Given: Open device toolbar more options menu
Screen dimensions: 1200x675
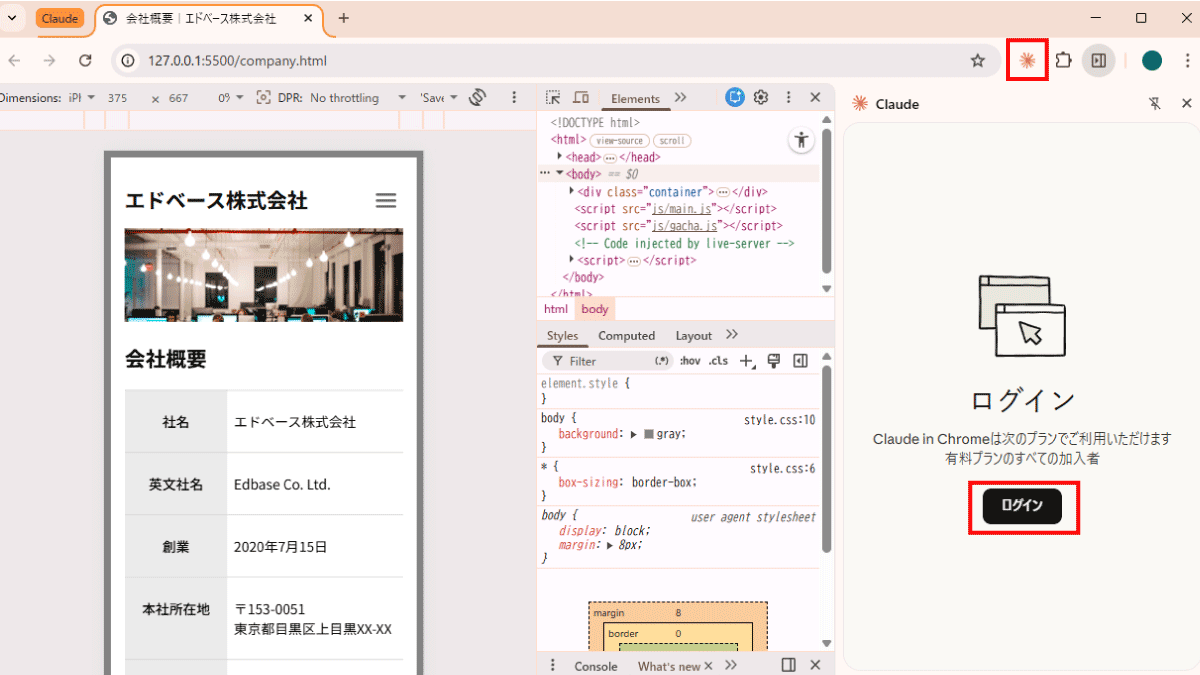Looking at the screenshot, I should 514,97.
